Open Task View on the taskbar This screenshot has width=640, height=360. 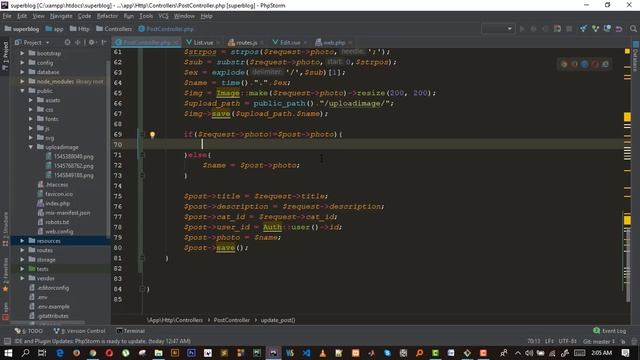(42, 353)
